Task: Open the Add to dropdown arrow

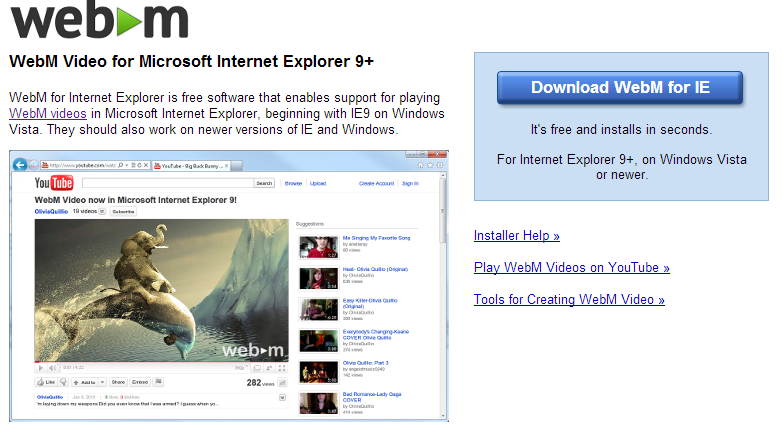Action: pos(102,382)
